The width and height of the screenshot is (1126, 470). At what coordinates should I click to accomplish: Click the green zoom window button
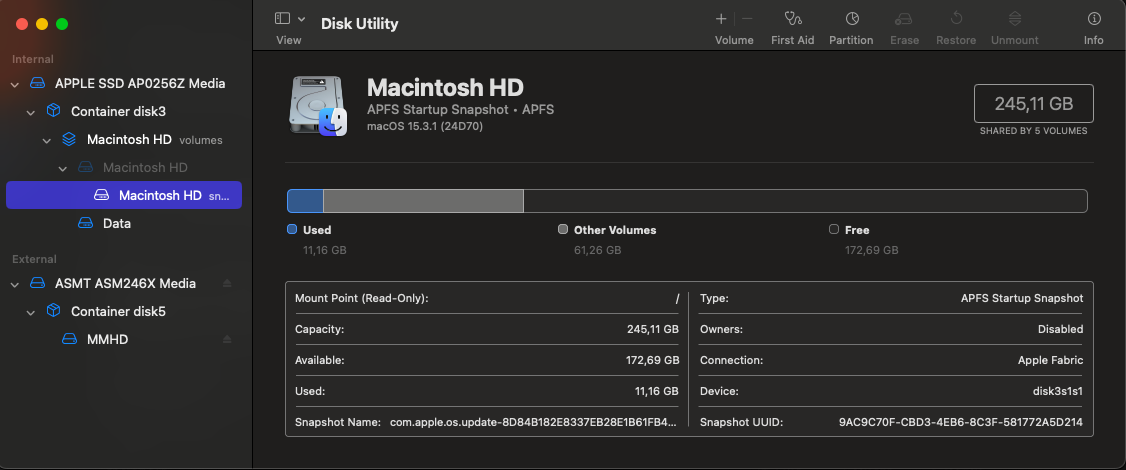click(62, 24)
